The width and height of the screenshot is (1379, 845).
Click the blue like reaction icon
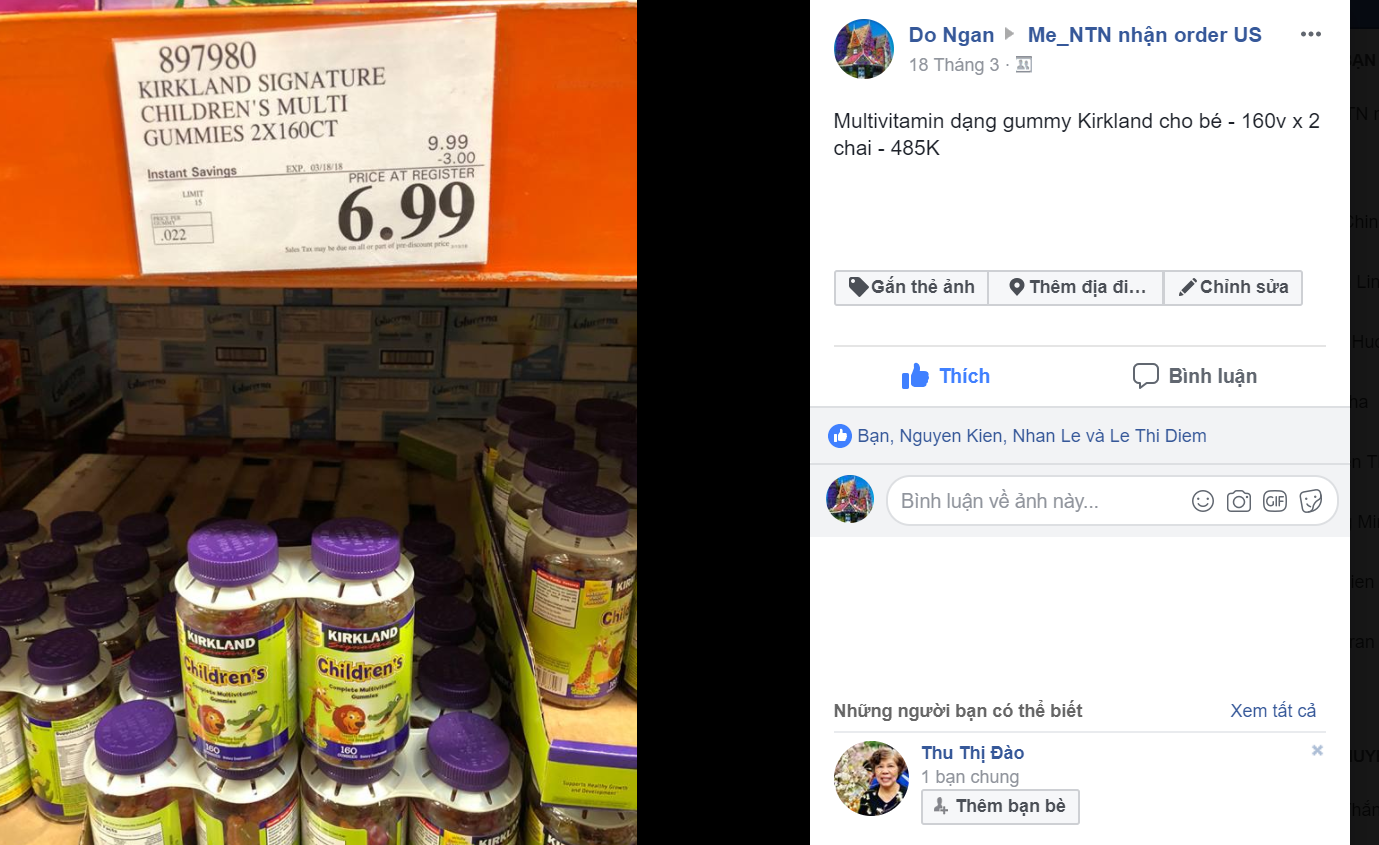(840, 436)
